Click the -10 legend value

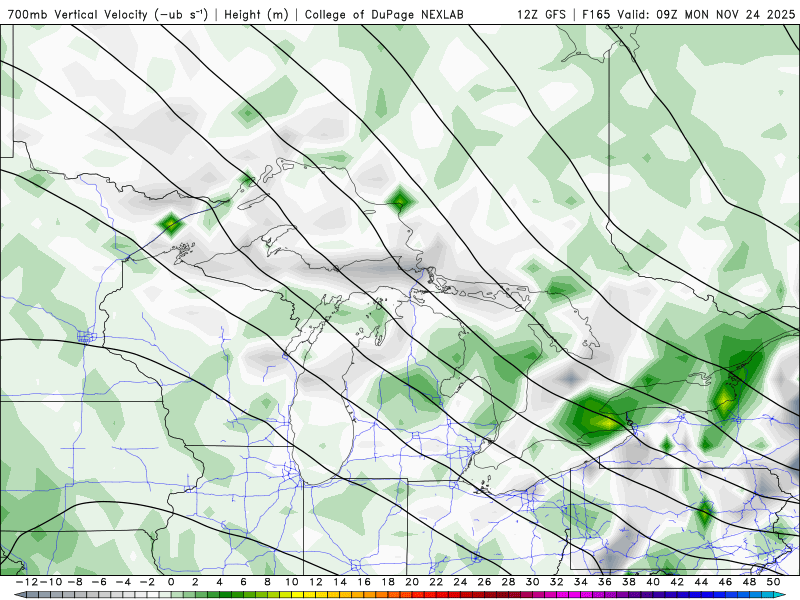[50, 582]
